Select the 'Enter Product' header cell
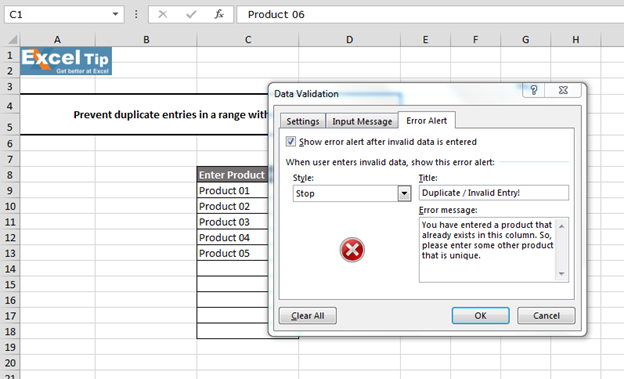This screenshot has height=379, width=624. coord(232,175)
